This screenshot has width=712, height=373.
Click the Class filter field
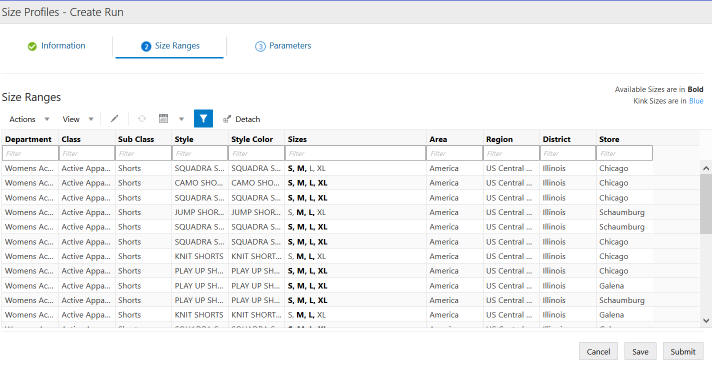point(87,154)
